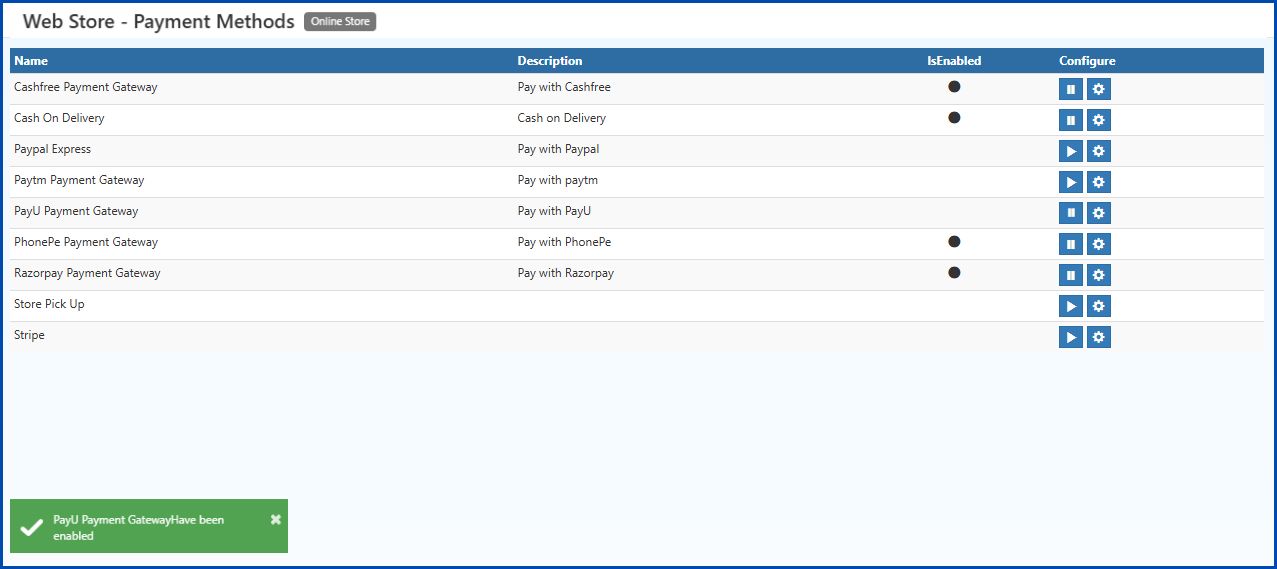Screen dimensions: 1277x569
Task: Open settings gear for Cashfree Payment Gateway
Action: [1098, 89]
